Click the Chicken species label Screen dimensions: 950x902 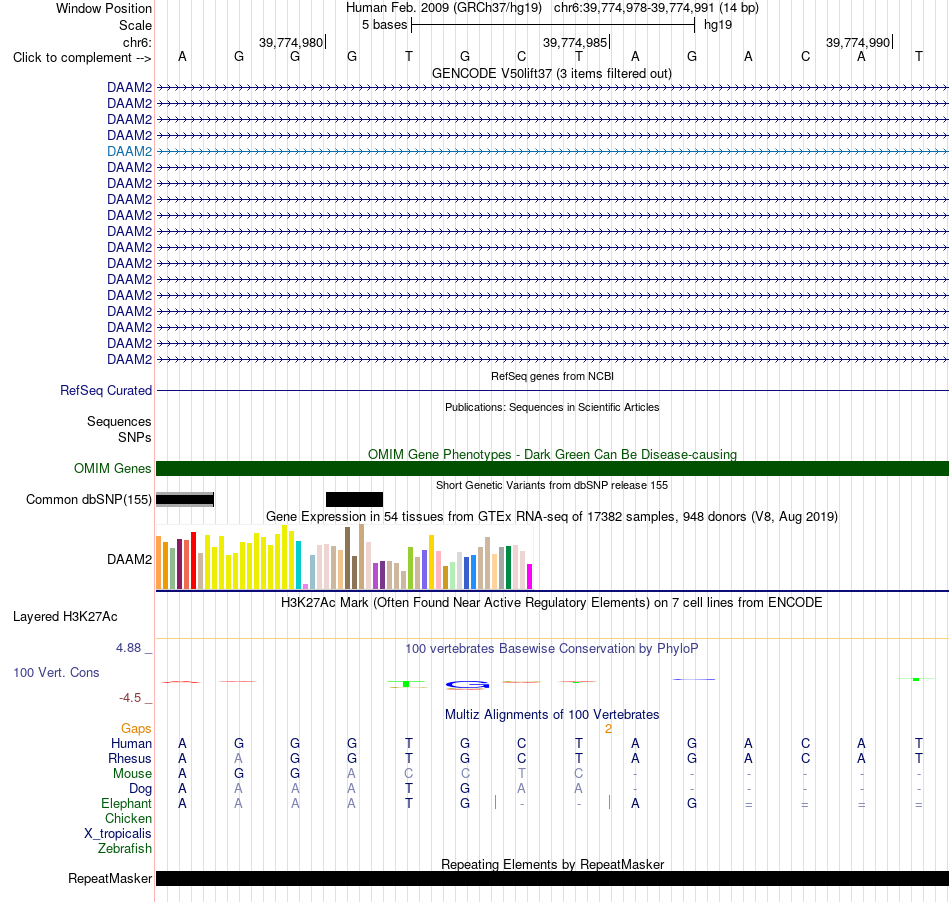tap(128, 818)
